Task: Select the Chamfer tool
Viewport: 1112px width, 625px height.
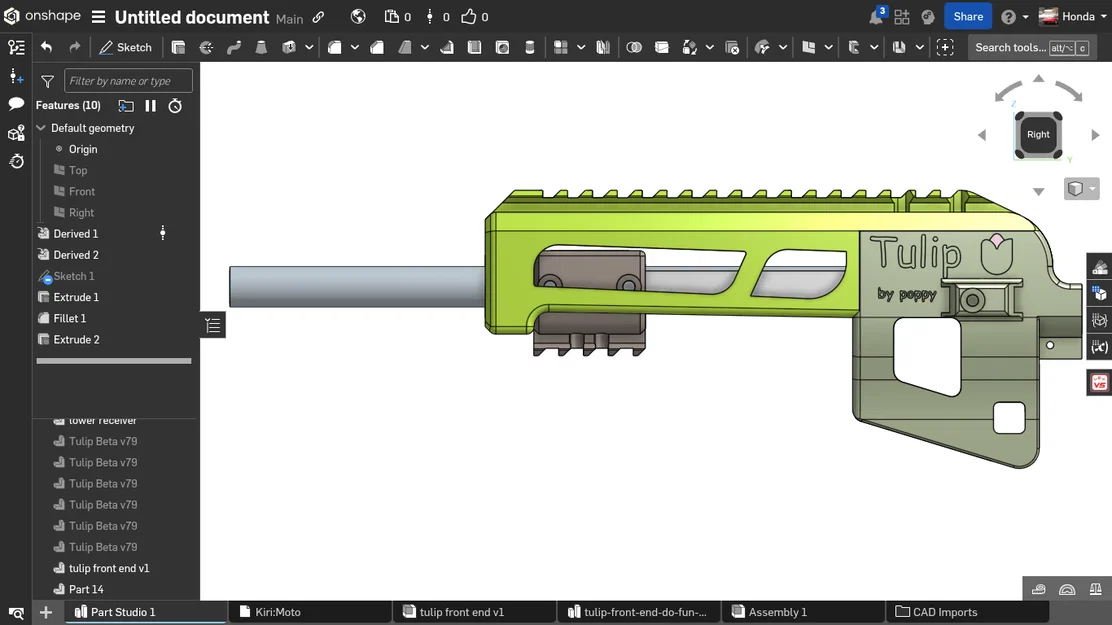Action: pos(377,48)
